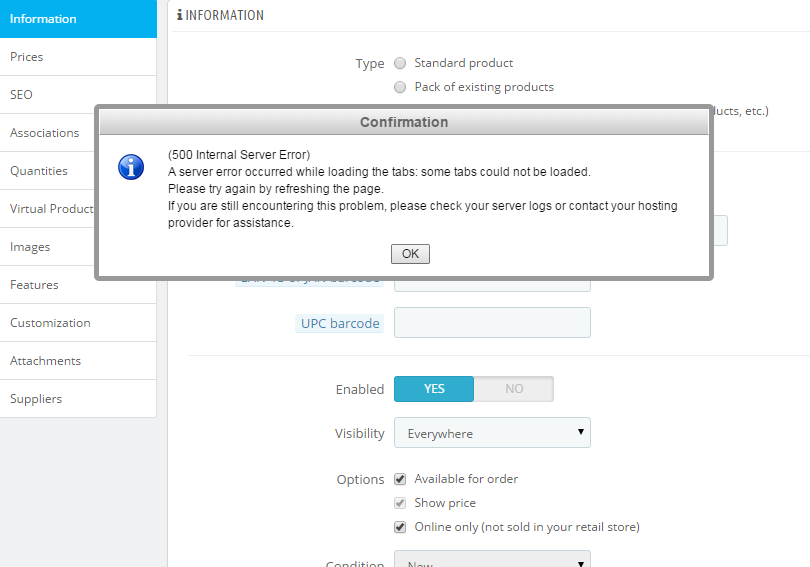Click the info icon beside INFORMATION heading
Screen dimensions: 810x567
tap(179, 15)
